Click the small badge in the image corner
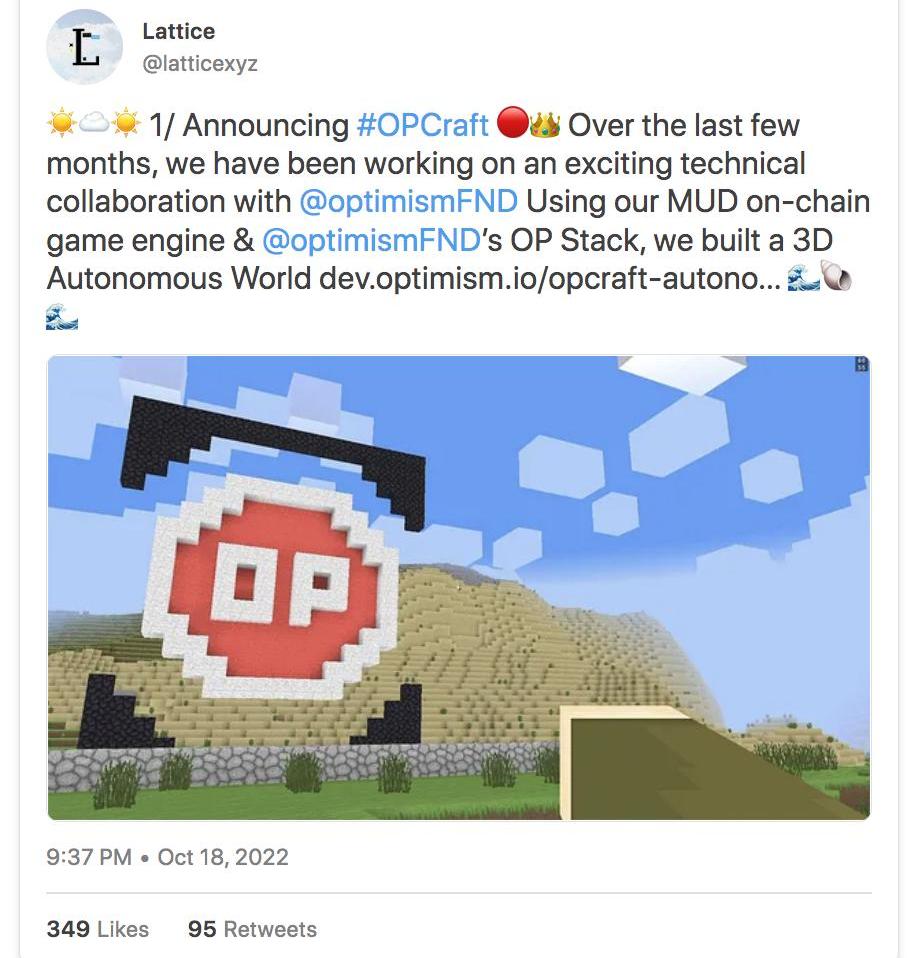Screen dimensions: 918x958 (862, 364)
